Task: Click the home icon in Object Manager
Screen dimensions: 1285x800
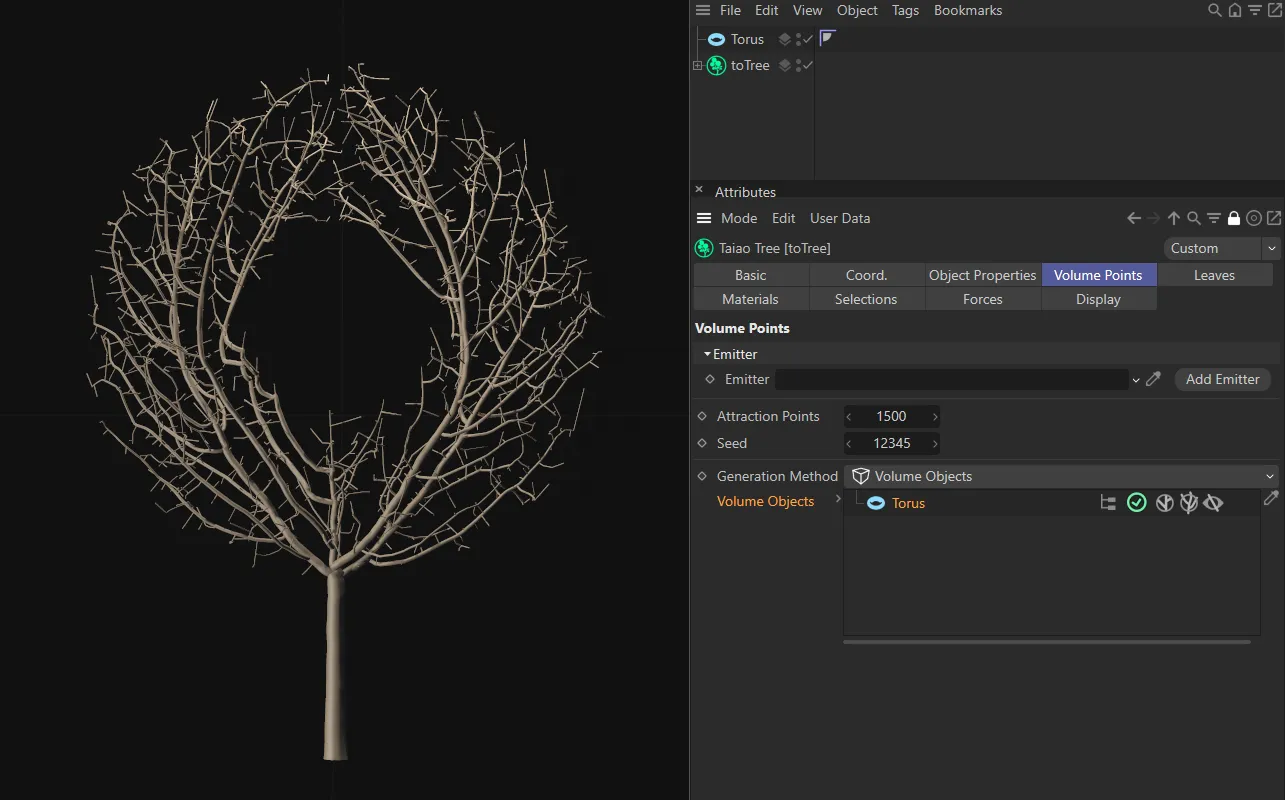Action: [x=1235, y=10]
